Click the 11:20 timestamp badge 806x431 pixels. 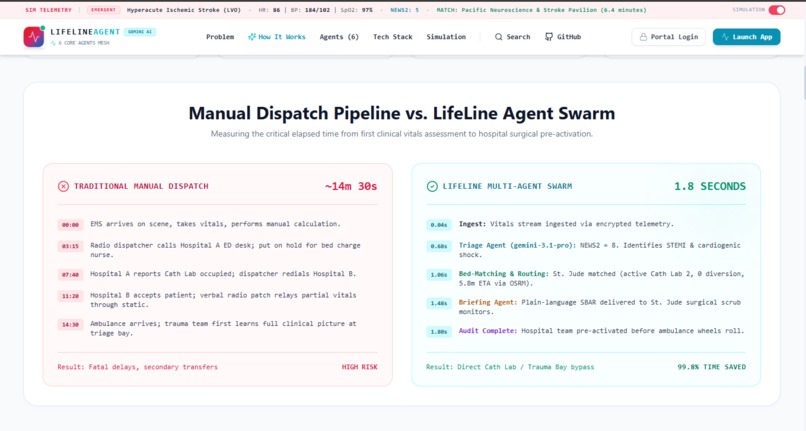pyautogui.click(x=70, y=296)
